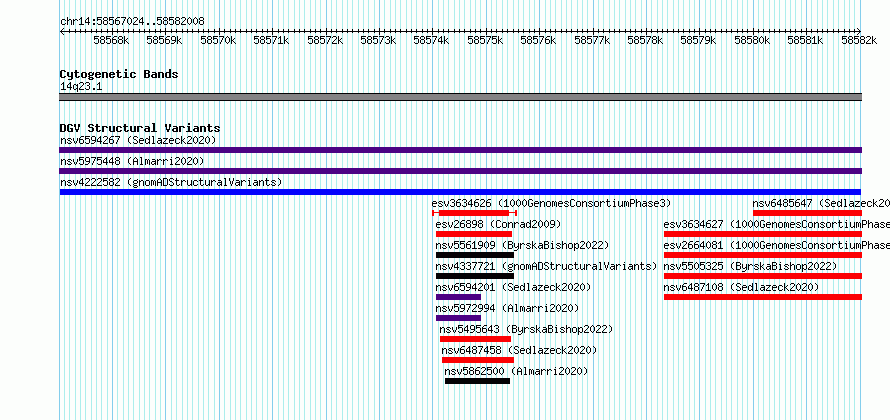Select the purple bar under nsv6594267
This screenshot has width=890, height=420.
tap(460, 150)
